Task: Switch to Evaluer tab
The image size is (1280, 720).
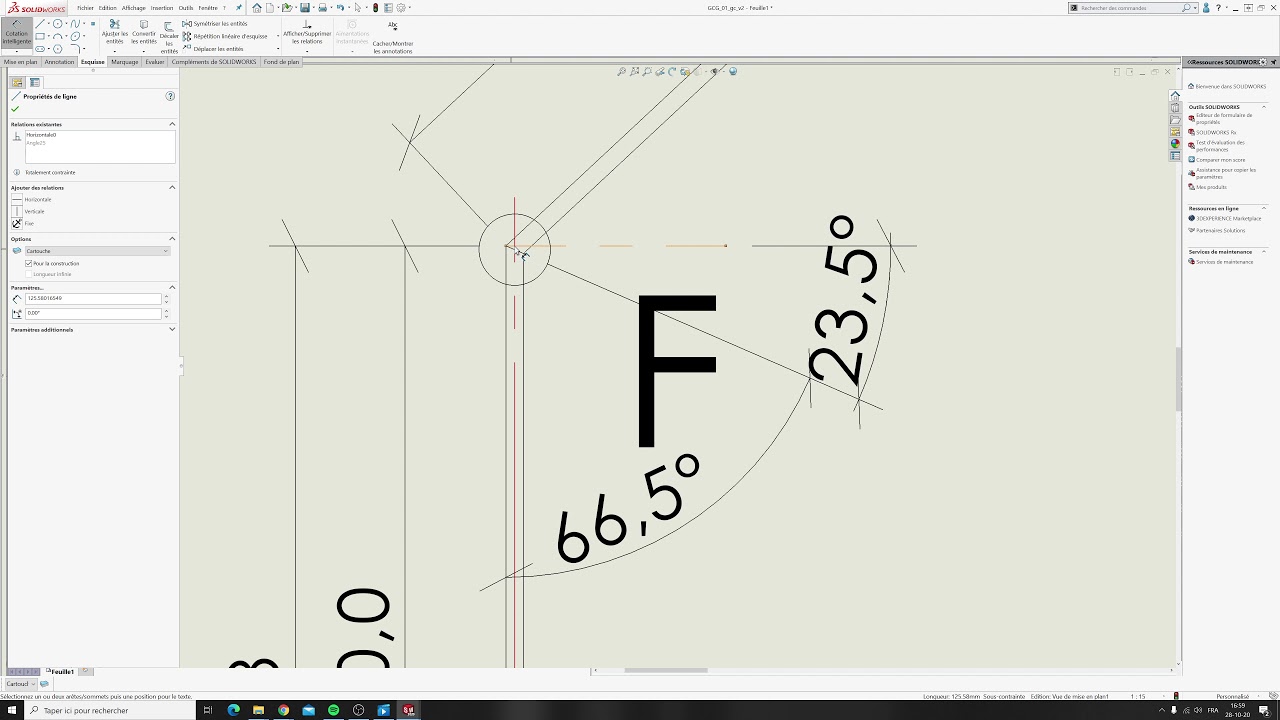Action: (154, 62)
